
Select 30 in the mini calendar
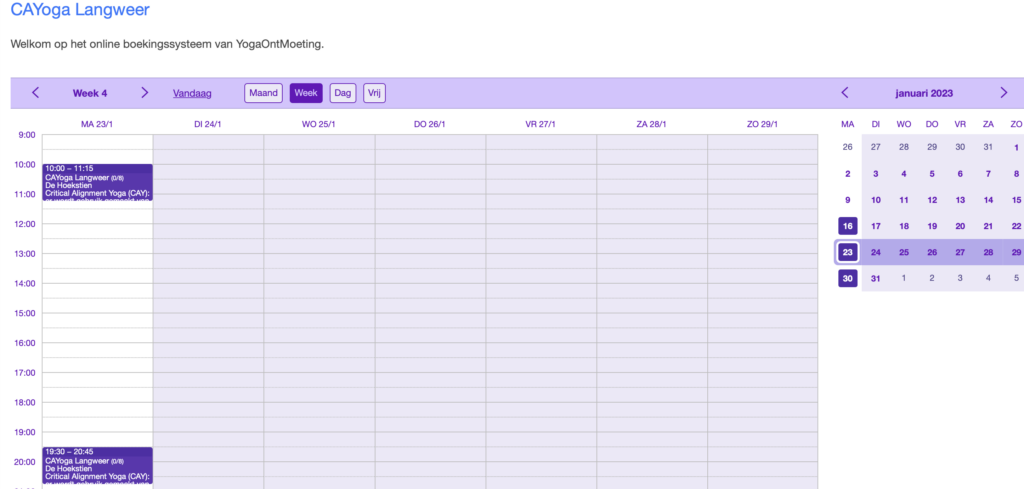848,278
